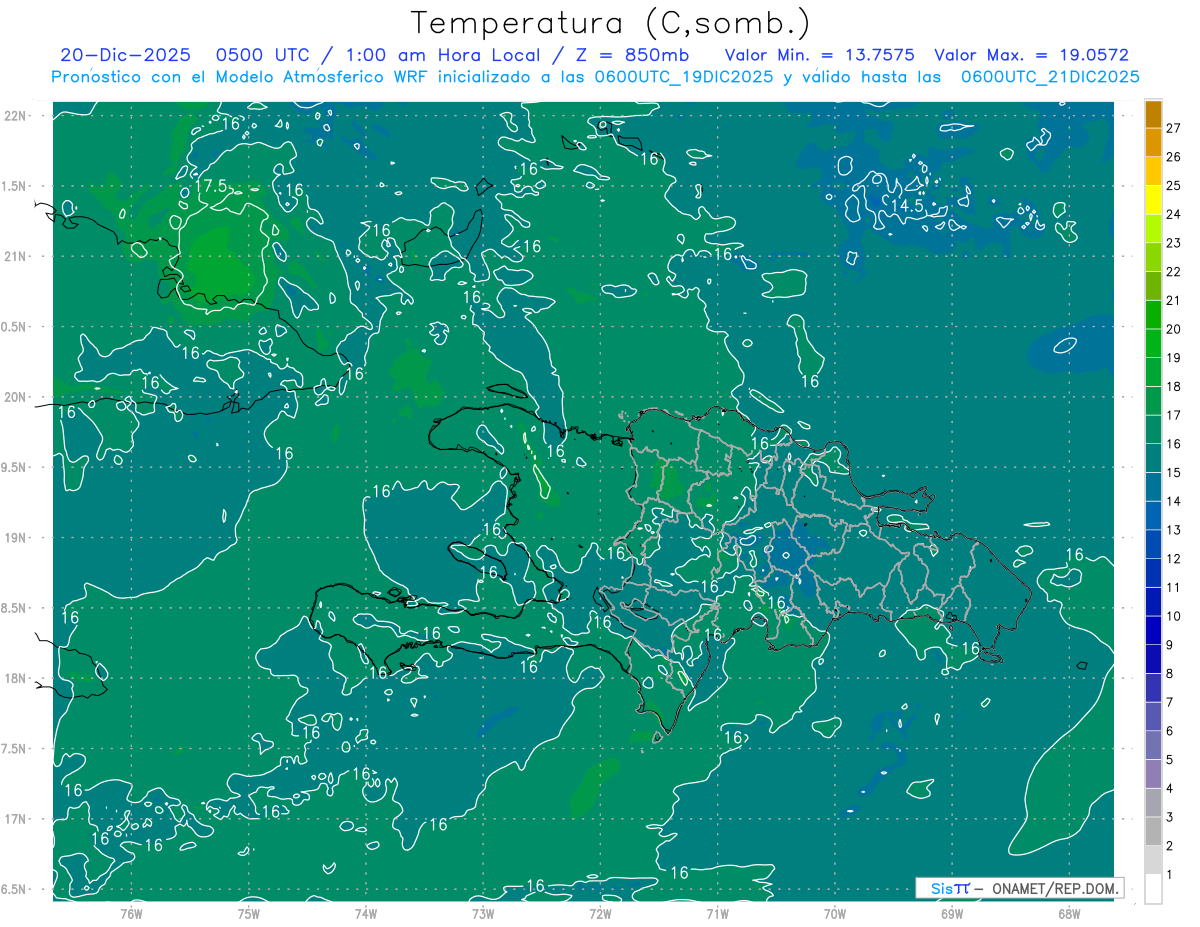
Task: Click the colorbar label "24"
Action: pos(1174,214)
